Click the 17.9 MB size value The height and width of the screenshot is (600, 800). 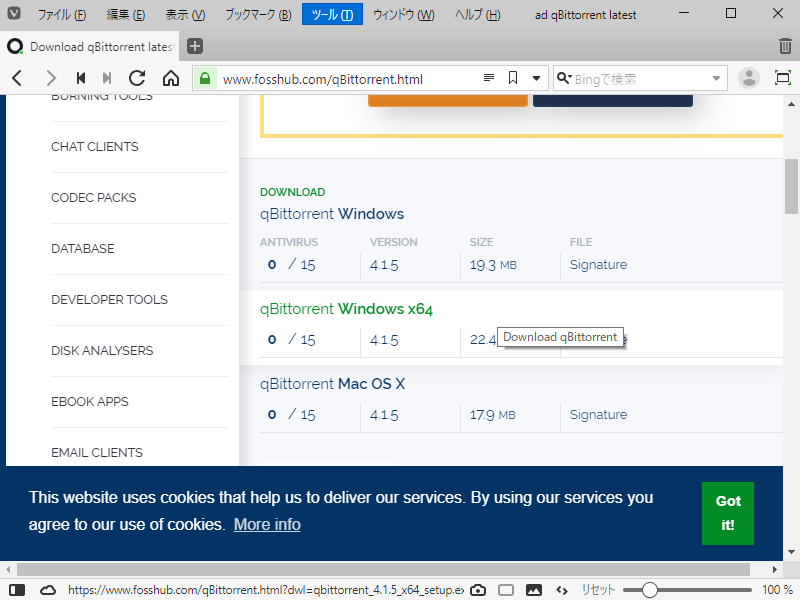point(493,415)
